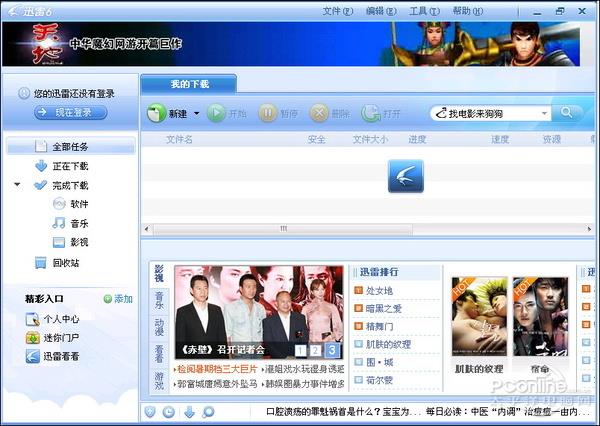Click the search magnifier button
This screenshot has width=600, height=426.
567,113
